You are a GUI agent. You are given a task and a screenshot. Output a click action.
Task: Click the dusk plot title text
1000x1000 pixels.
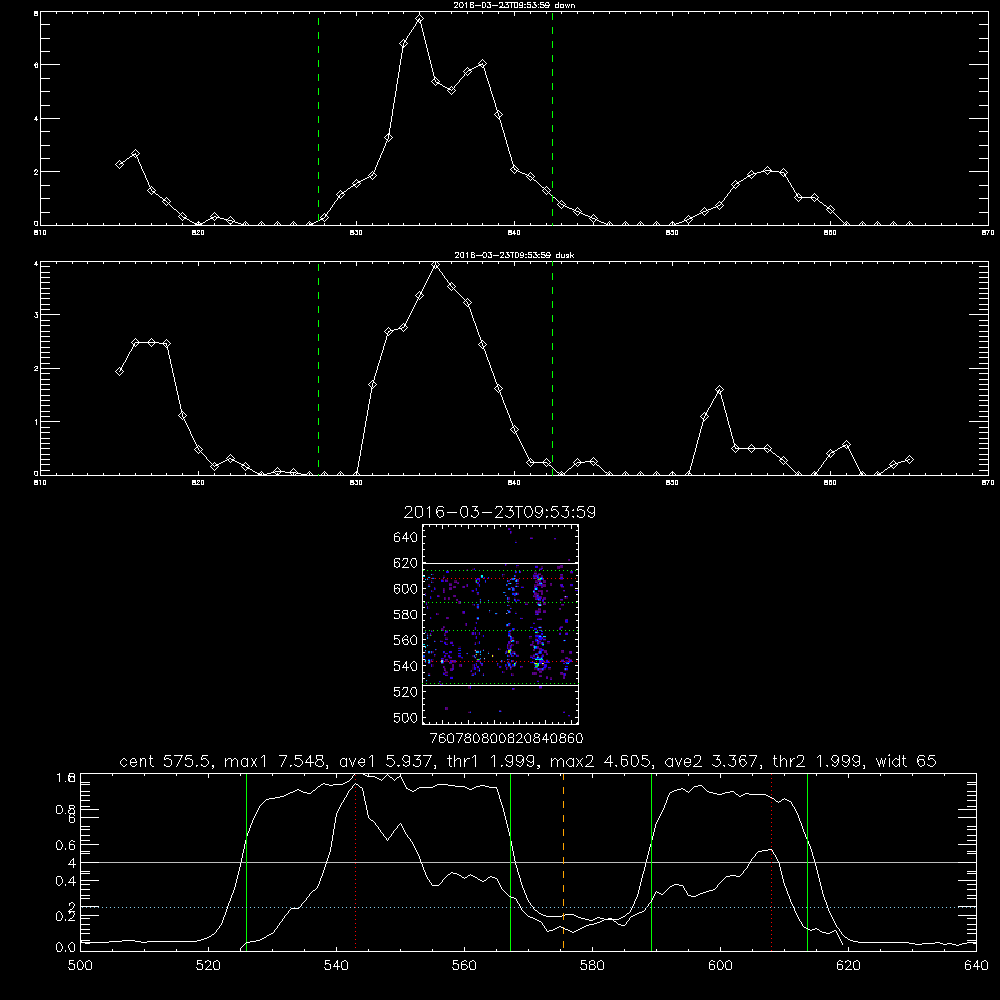pos(514,255)
